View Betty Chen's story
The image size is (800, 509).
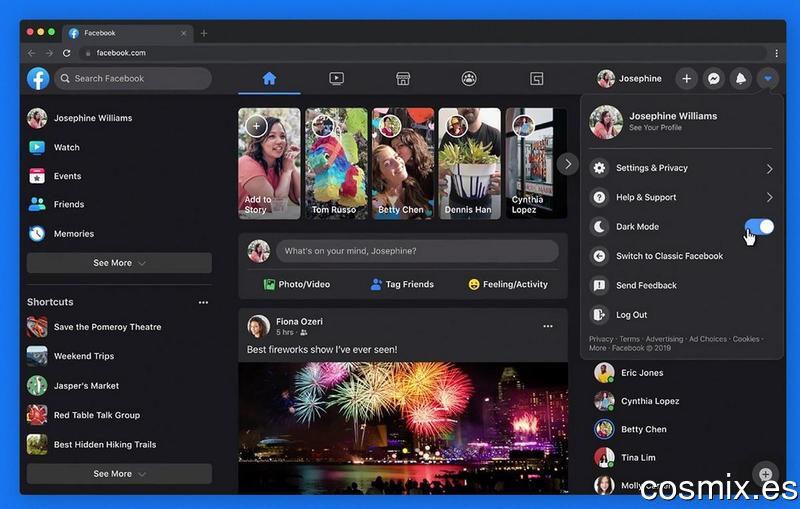[403, 164]
